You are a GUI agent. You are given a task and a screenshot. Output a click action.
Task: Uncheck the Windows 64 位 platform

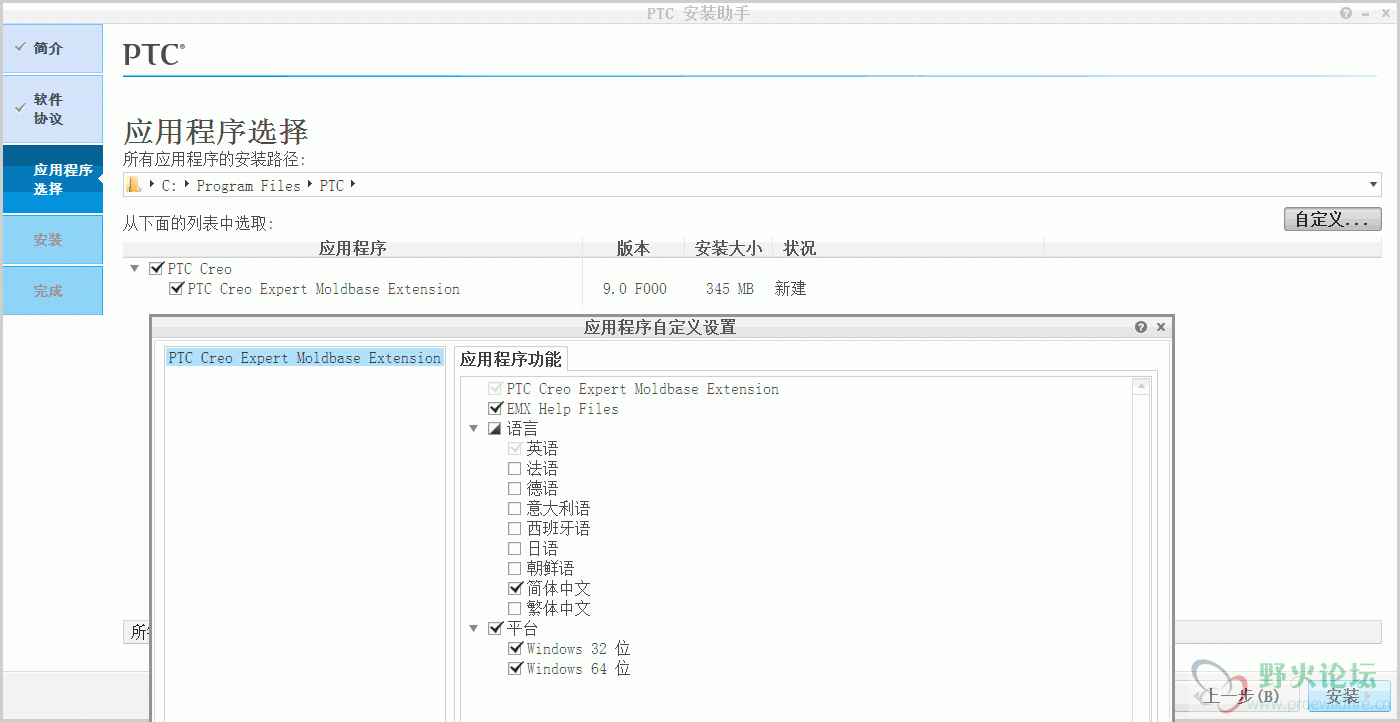tap(515, 669)
